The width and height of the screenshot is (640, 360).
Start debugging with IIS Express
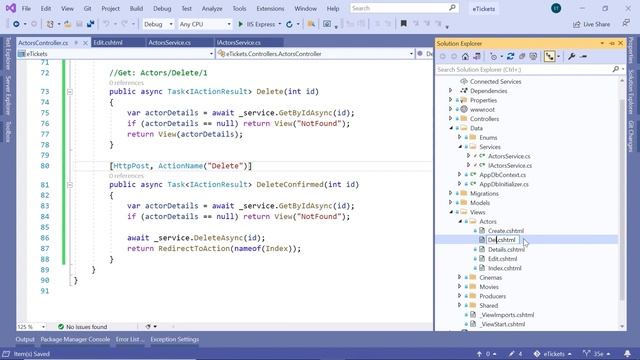[256, 24]
